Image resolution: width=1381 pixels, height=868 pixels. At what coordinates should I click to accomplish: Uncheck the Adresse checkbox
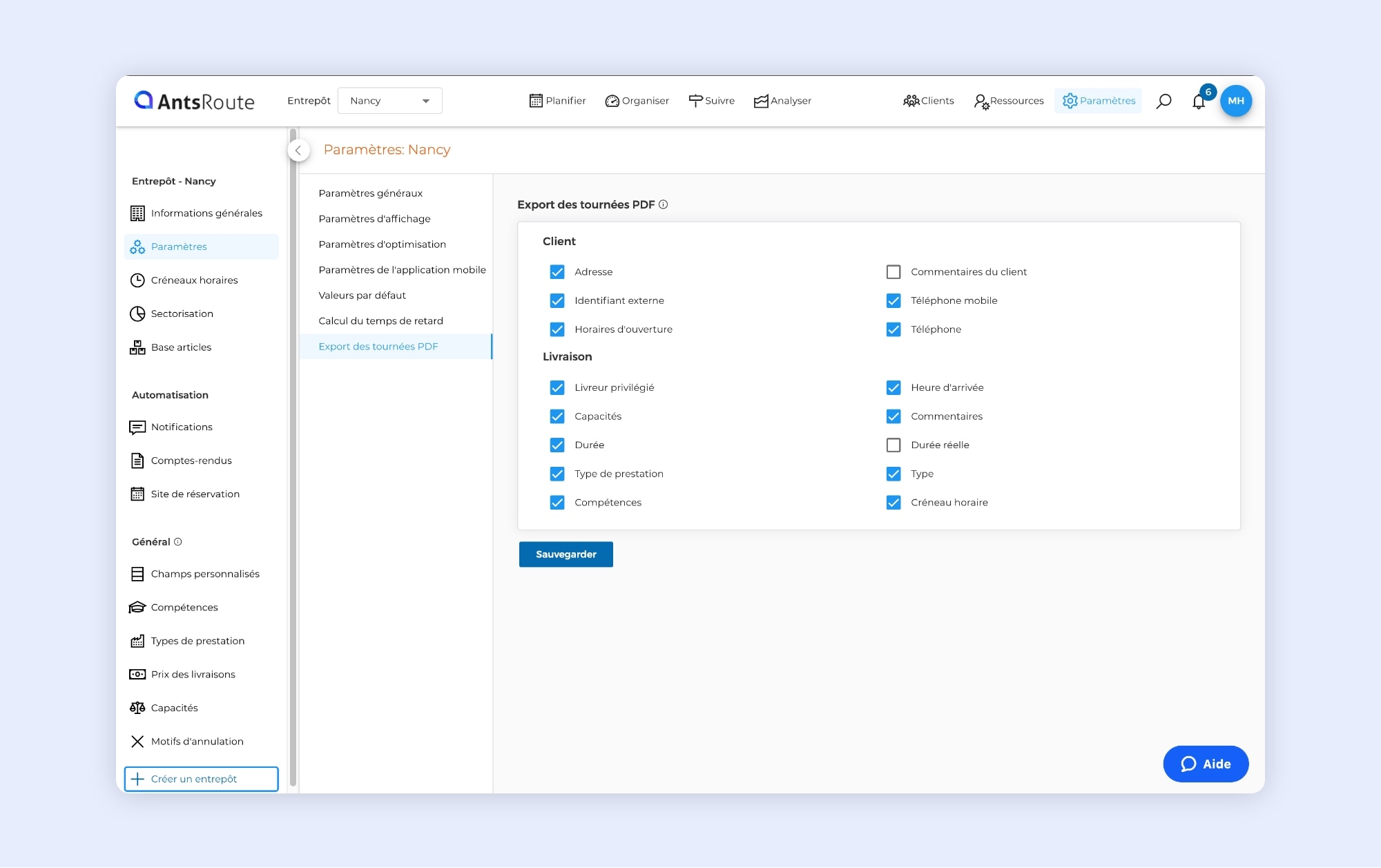click(x=557, y=272)
